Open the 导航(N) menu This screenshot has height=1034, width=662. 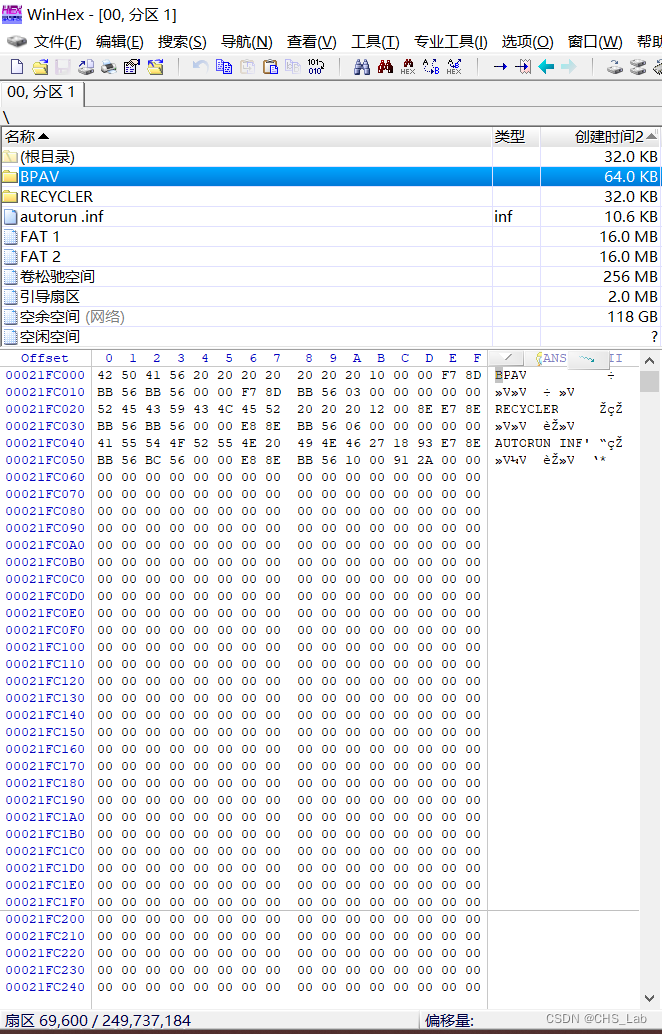[247, 42]
